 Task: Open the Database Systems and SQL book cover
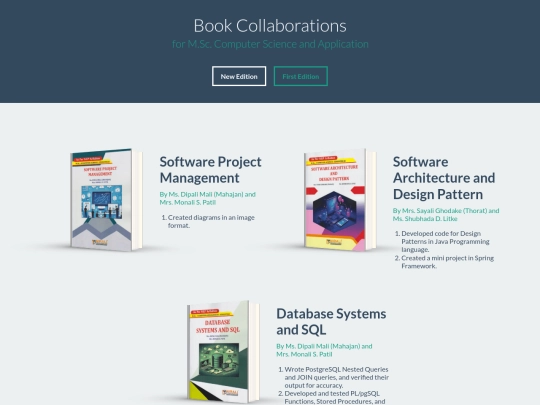coord(223,351)
